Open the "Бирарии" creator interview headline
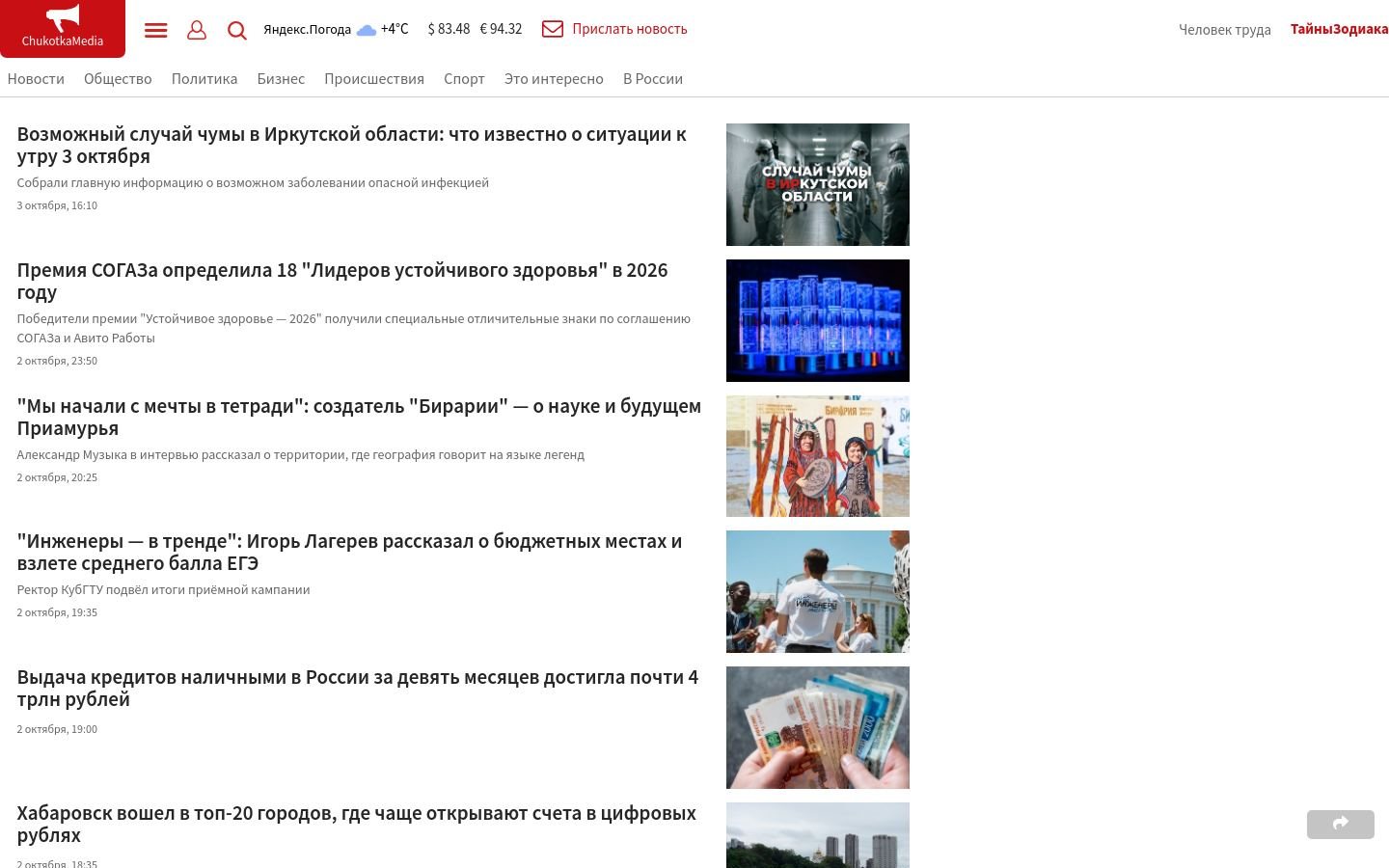 (x=359, y=417)
